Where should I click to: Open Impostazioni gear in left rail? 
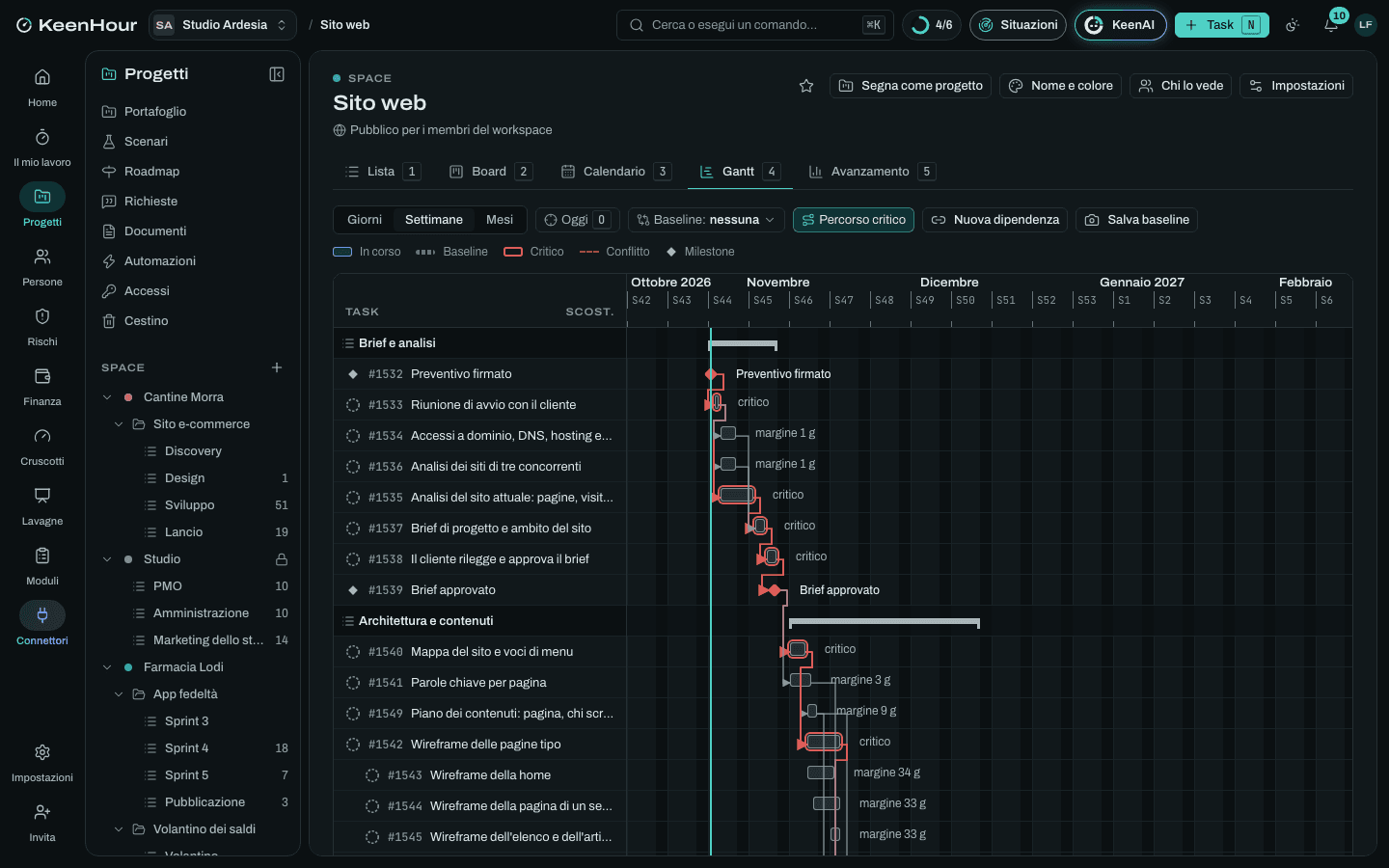pos(42,752)
